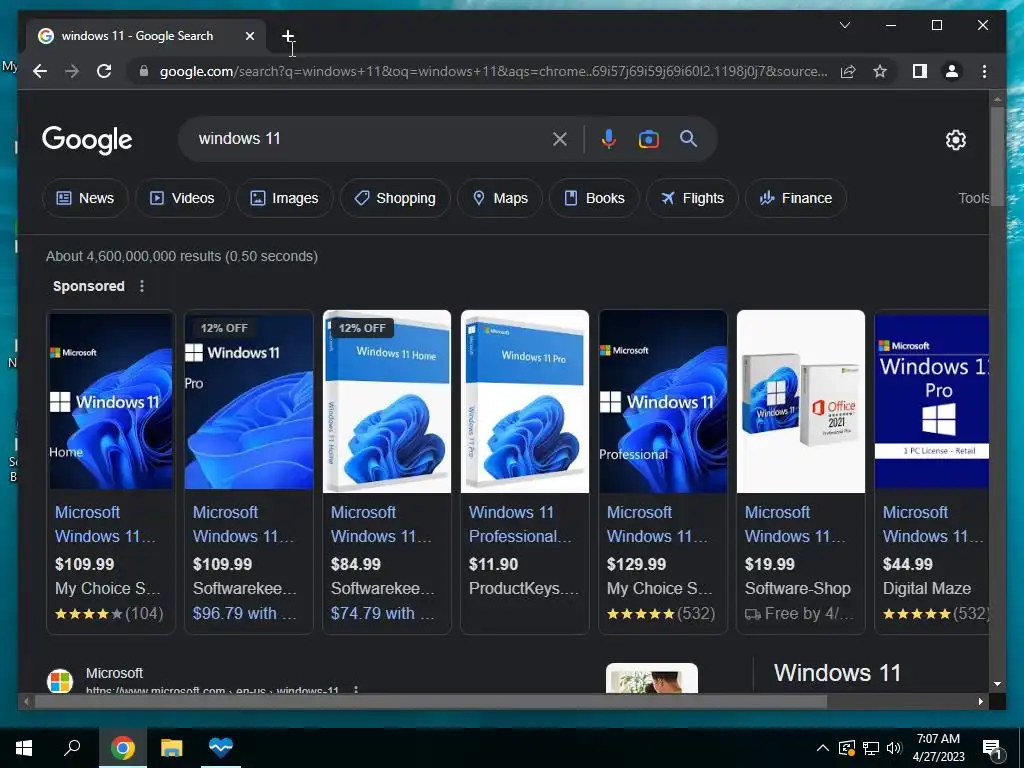The height and width of the screenshot is (768, 1024).
Task: Reload the Google search page
Action: click(104, 71)
